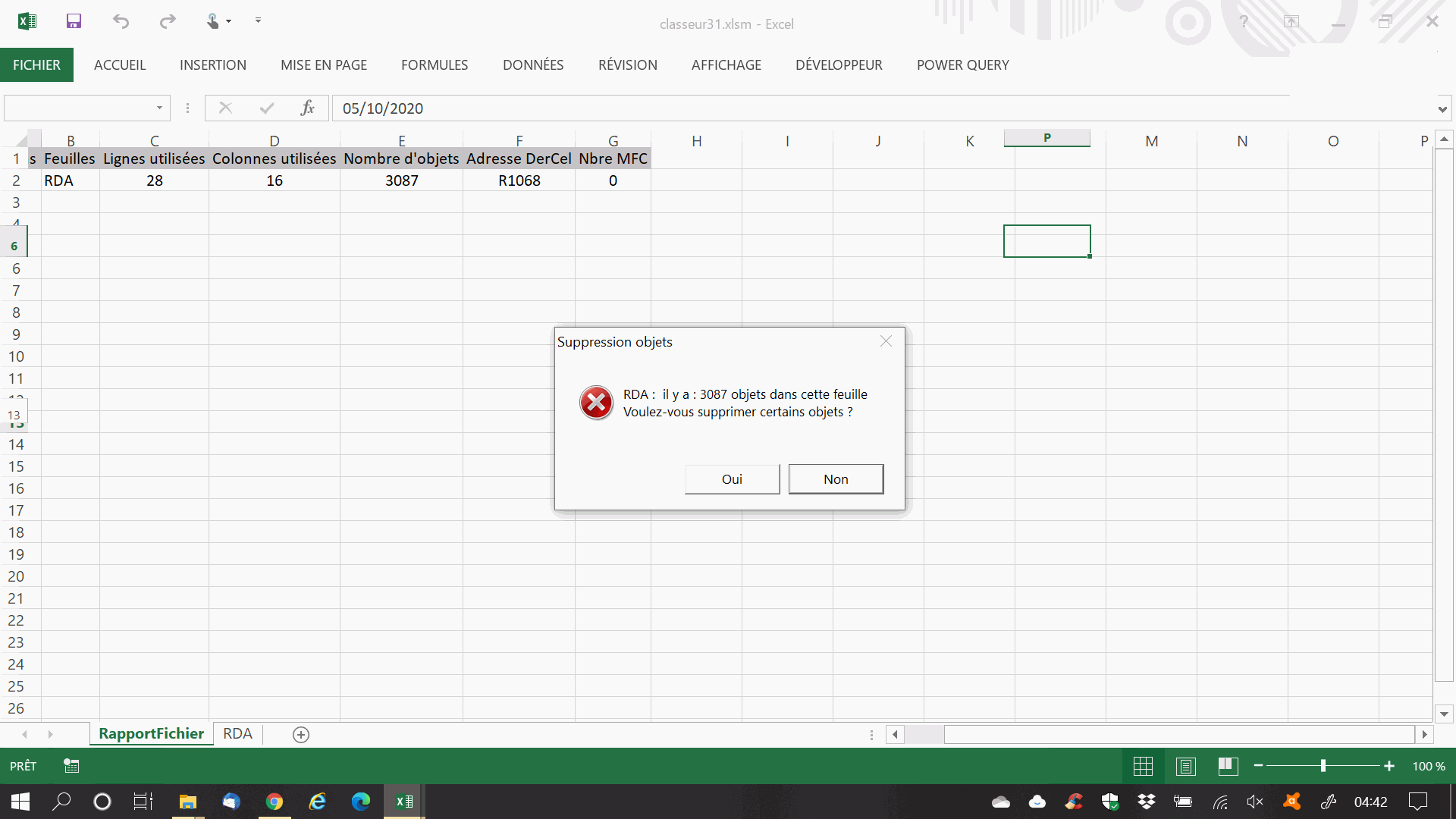Switch to the RDA sheet tab
The image size is (1456, 819).
[237, 733]
